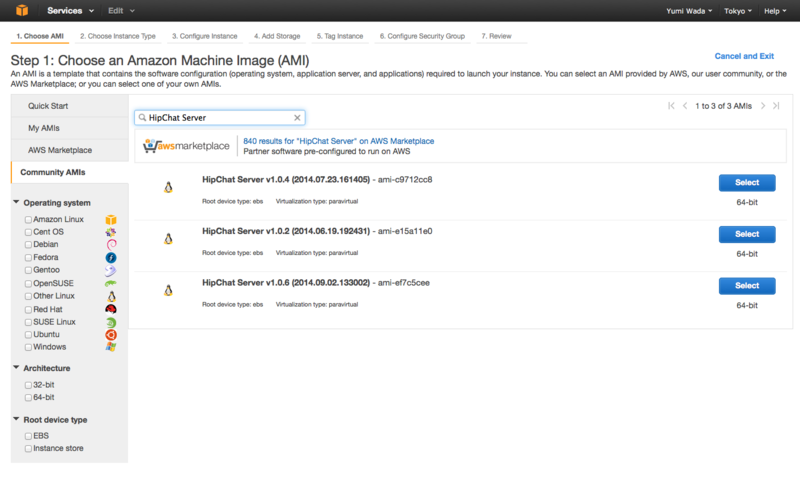Select HipChat Server v1.0.4 AMI
800x481 pixels.
tap(747, 183)
